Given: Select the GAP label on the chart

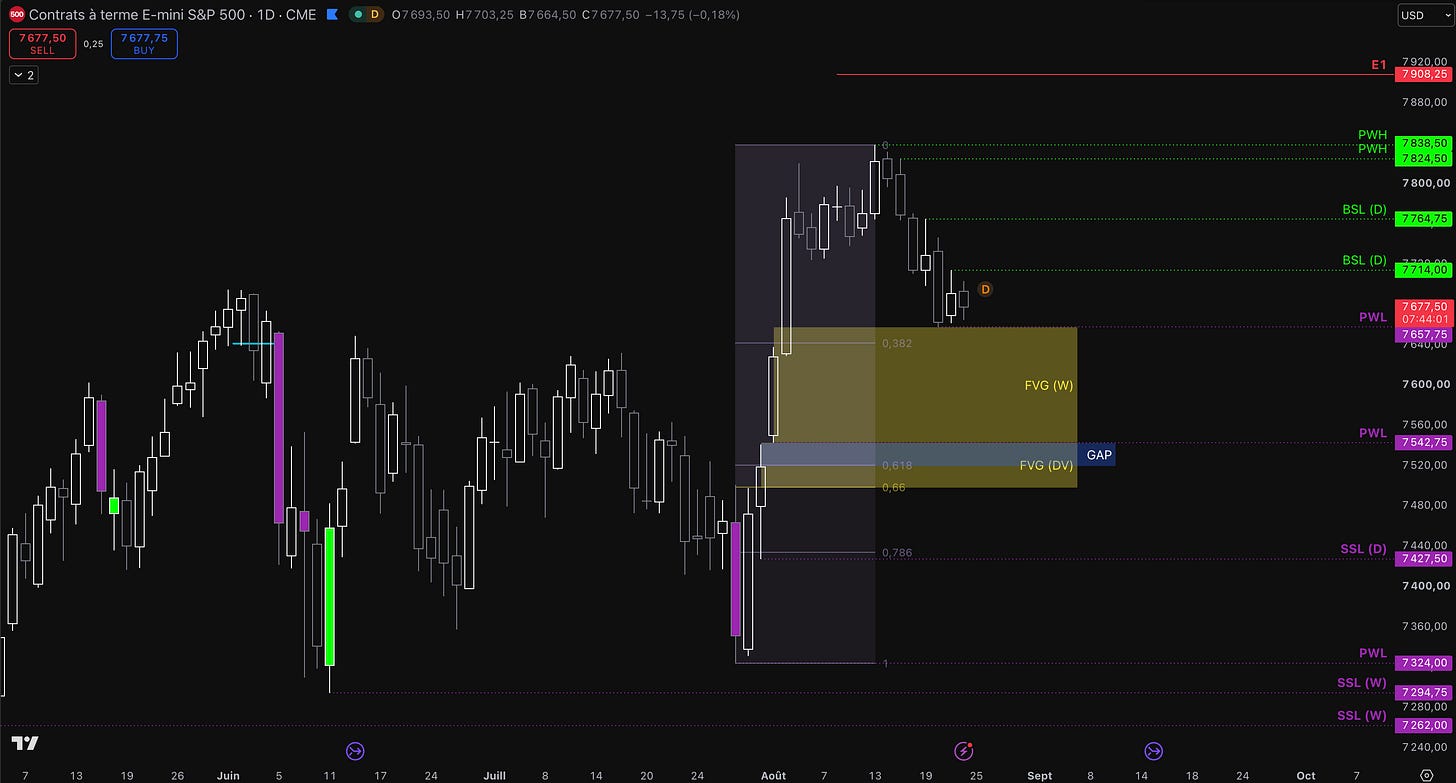Looking at the screenshot, I should coord(1098,455).
